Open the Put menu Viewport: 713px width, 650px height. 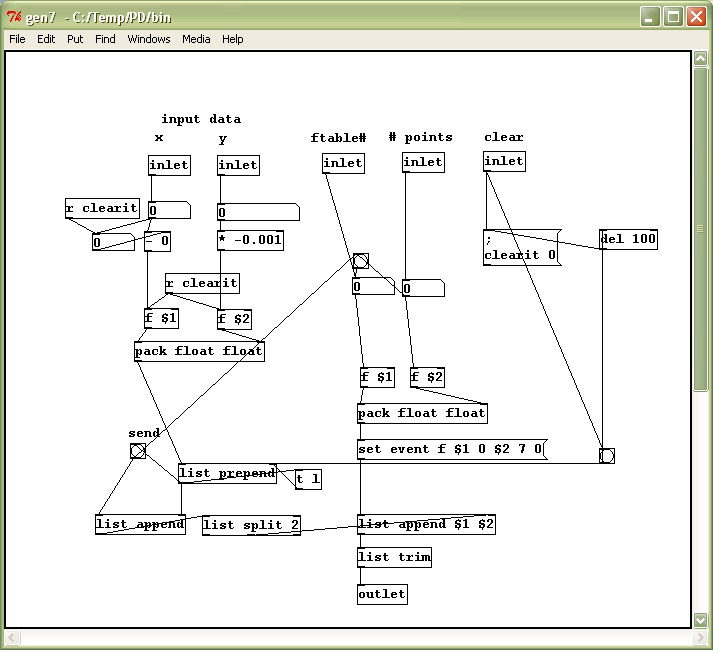75,39
